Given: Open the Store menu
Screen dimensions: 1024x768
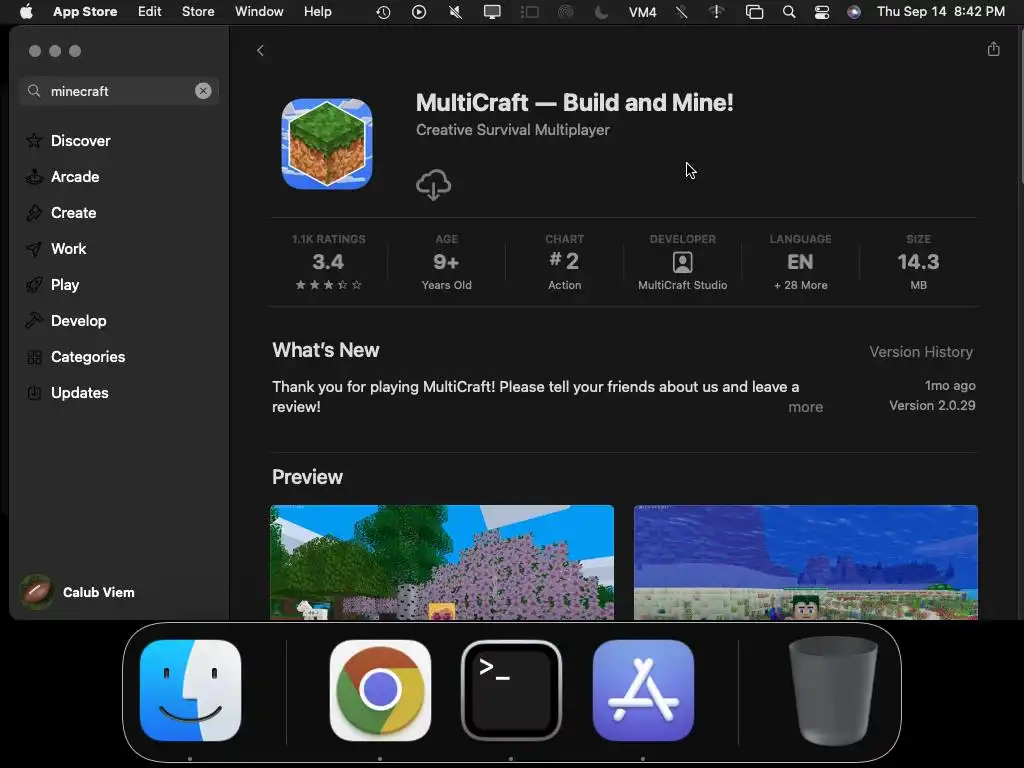Looking at the screenshot, I should click(198, 12).
